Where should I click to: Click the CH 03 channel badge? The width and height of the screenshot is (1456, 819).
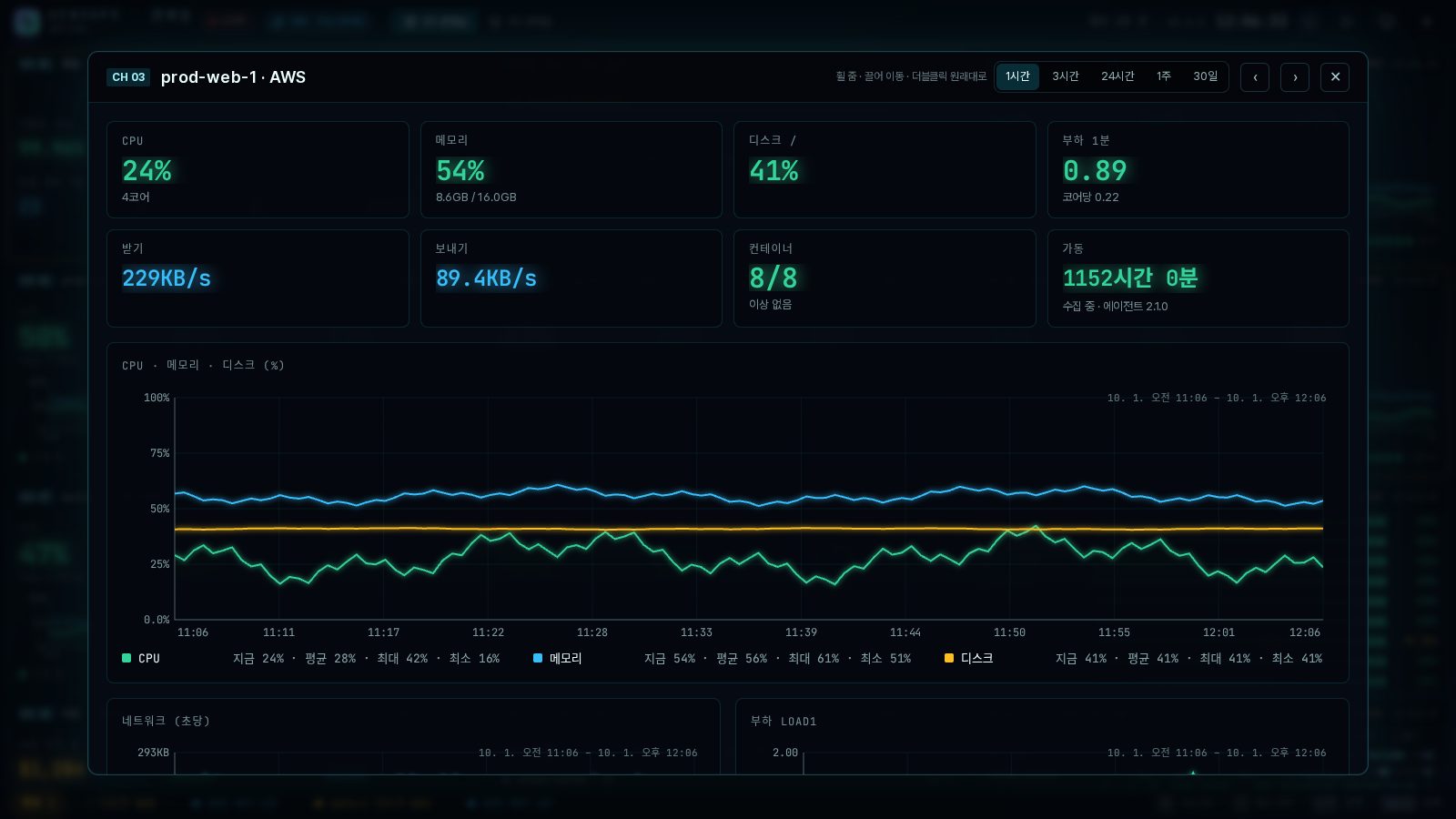click(x=128, y=77)
